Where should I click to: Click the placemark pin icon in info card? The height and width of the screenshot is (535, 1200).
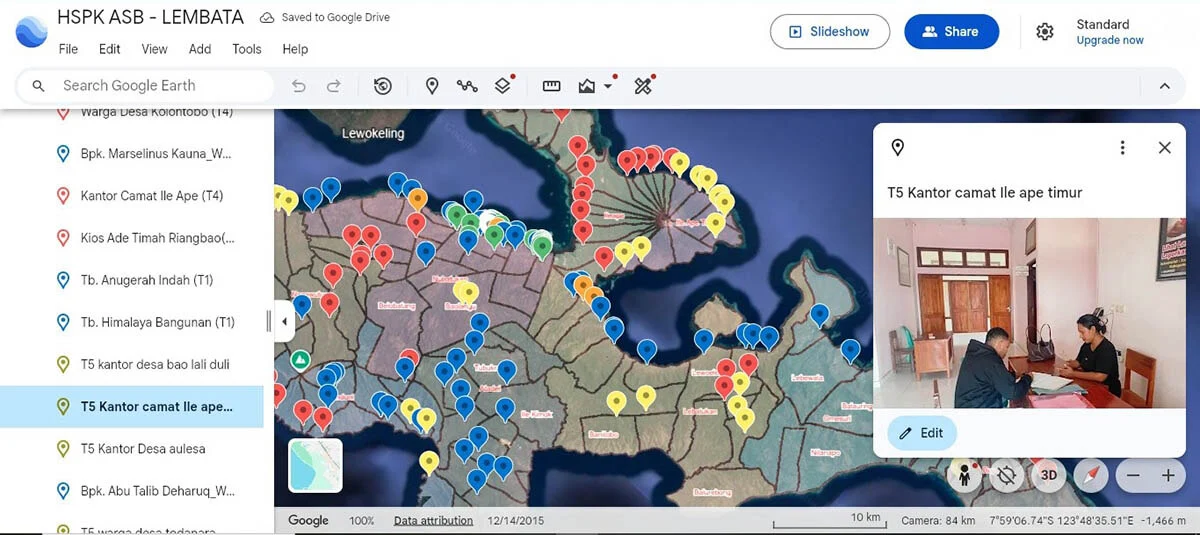898,148
